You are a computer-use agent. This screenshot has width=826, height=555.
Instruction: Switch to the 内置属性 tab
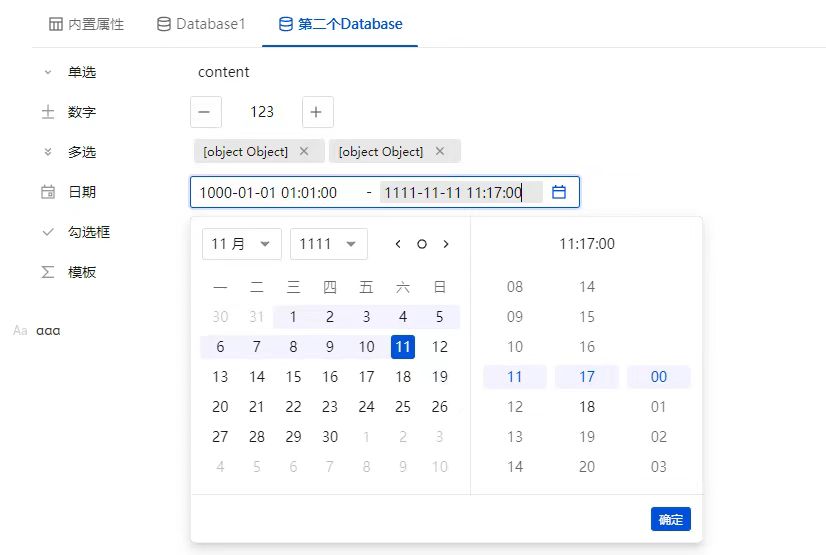(86, 24)
